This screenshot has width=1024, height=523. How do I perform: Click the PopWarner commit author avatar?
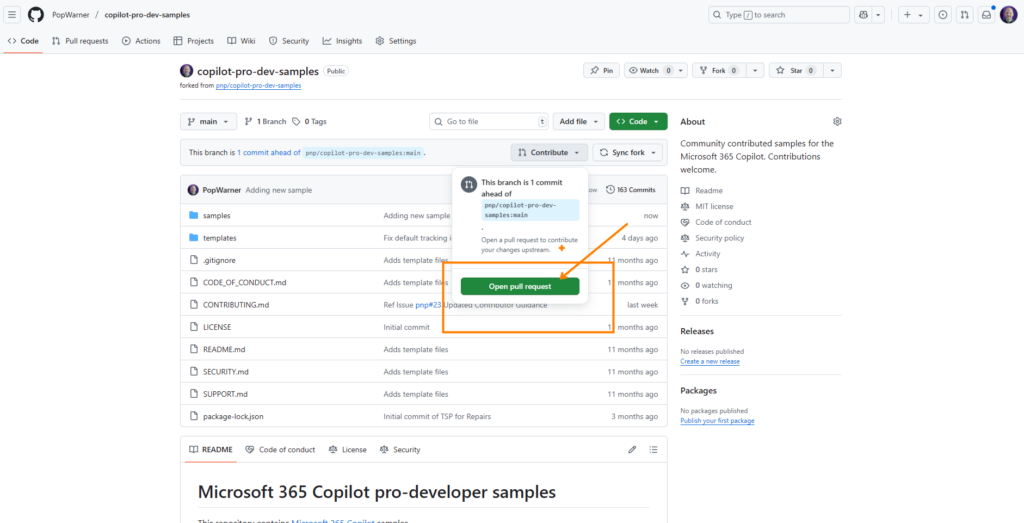pos(193,190)
